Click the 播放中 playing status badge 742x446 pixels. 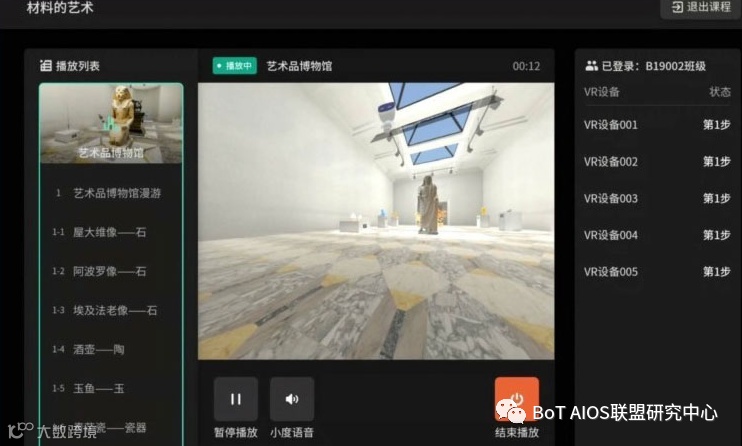point(235,66)
